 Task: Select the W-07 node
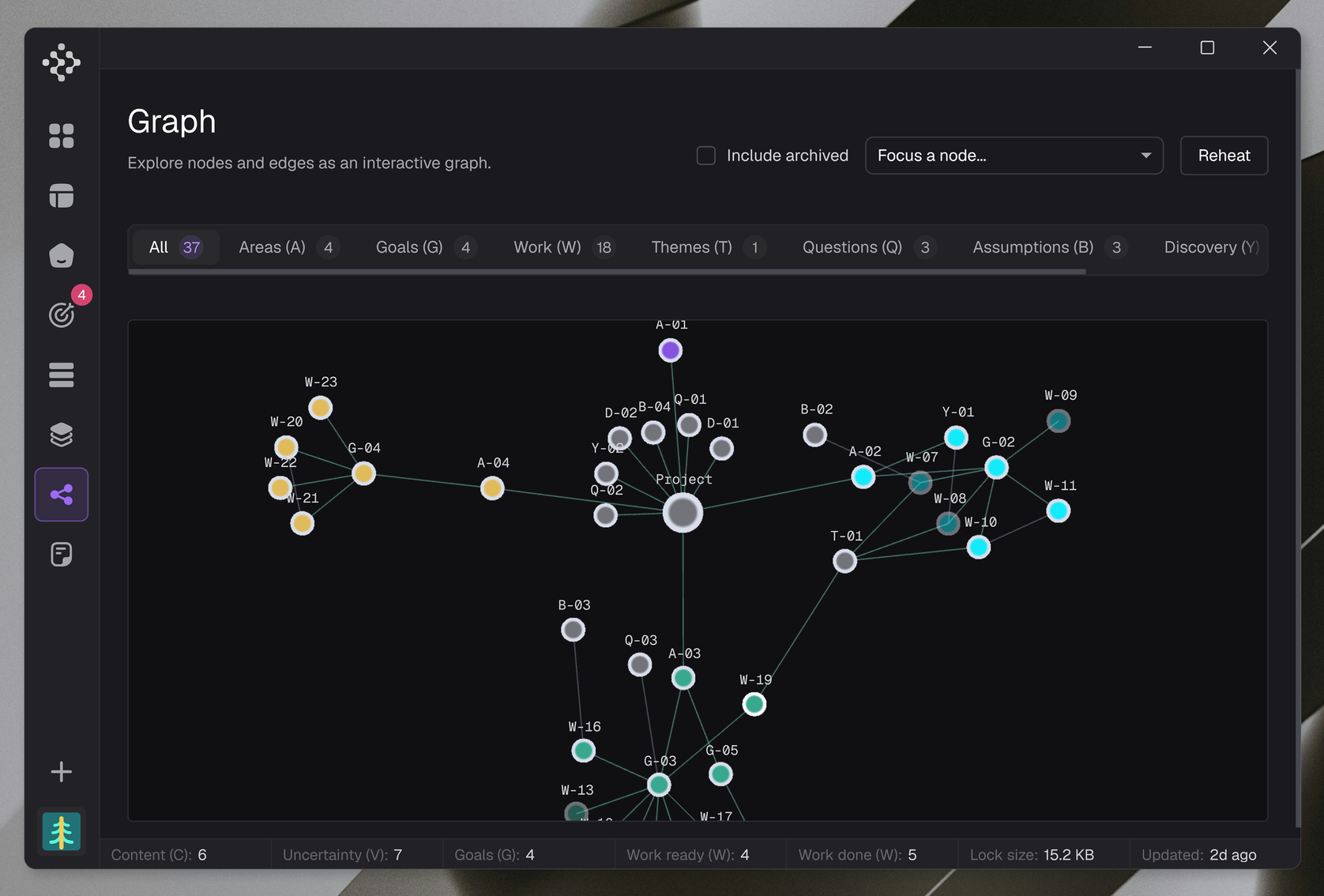click(920, 482)
